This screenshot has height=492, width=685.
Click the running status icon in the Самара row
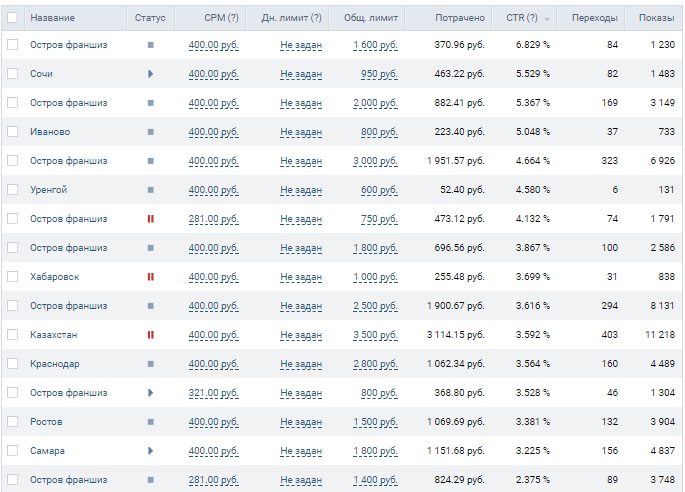(x=151, y=450)
